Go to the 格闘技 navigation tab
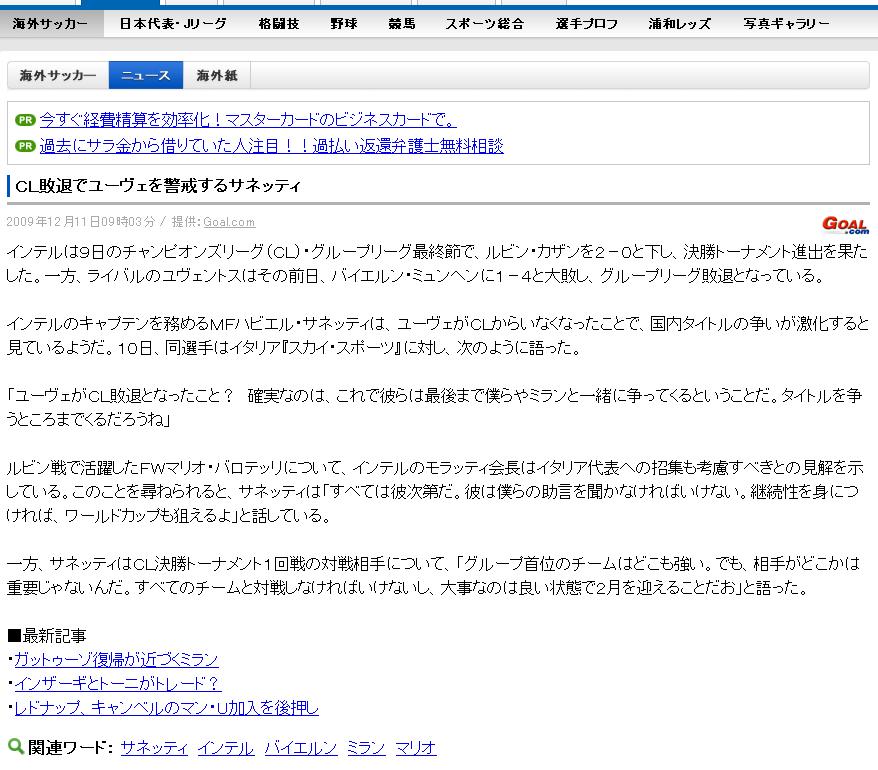Viewport: 878px width, 770px height. (x=279, y=24)
